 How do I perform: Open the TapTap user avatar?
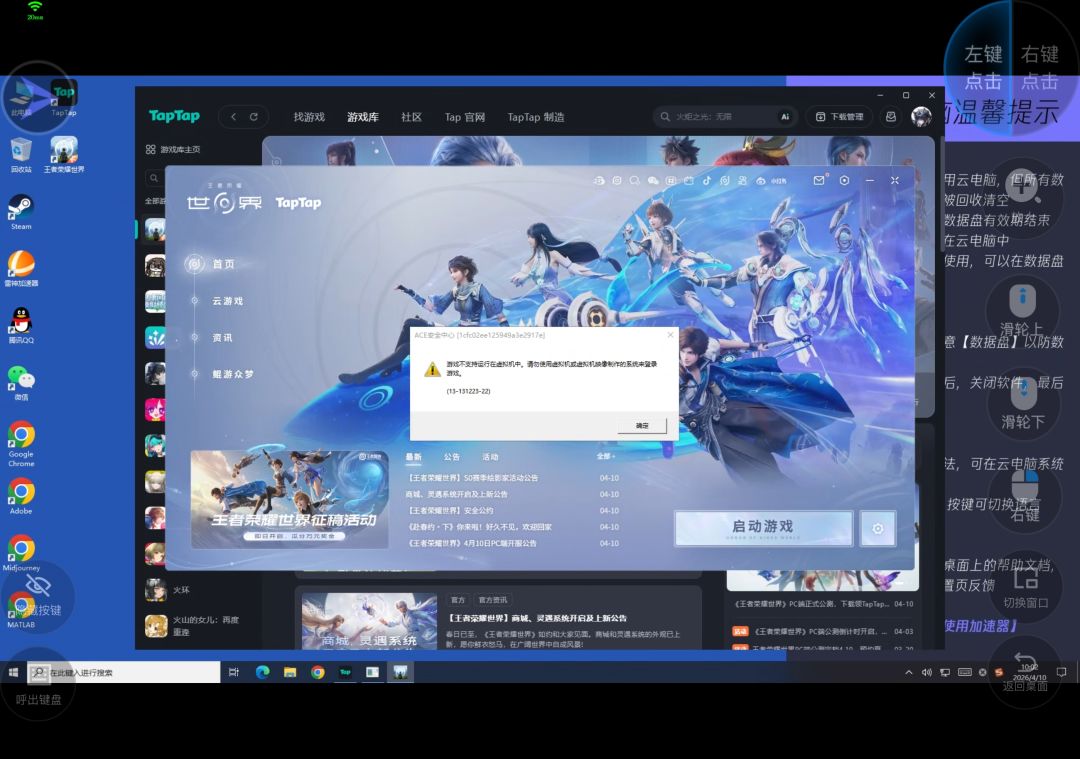tap(921, 116)
